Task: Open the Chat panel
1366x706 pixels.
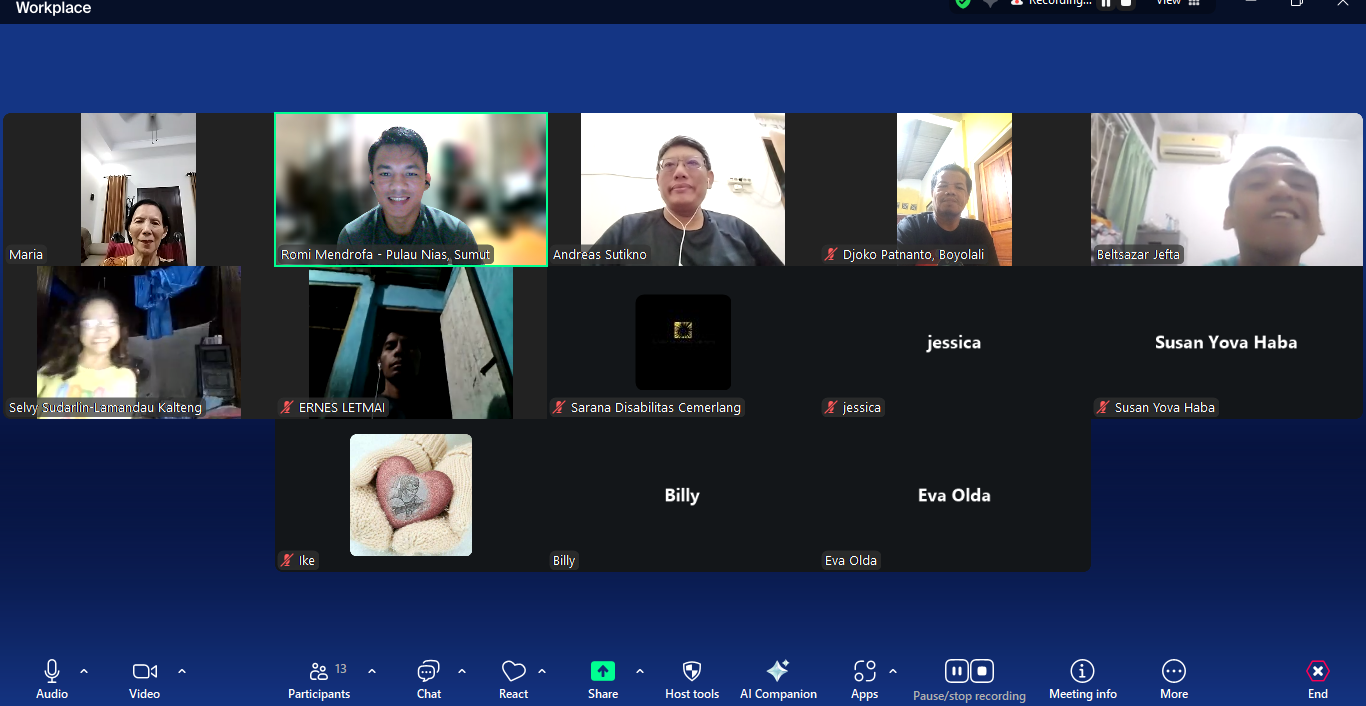Action: (x=429, y=671)
